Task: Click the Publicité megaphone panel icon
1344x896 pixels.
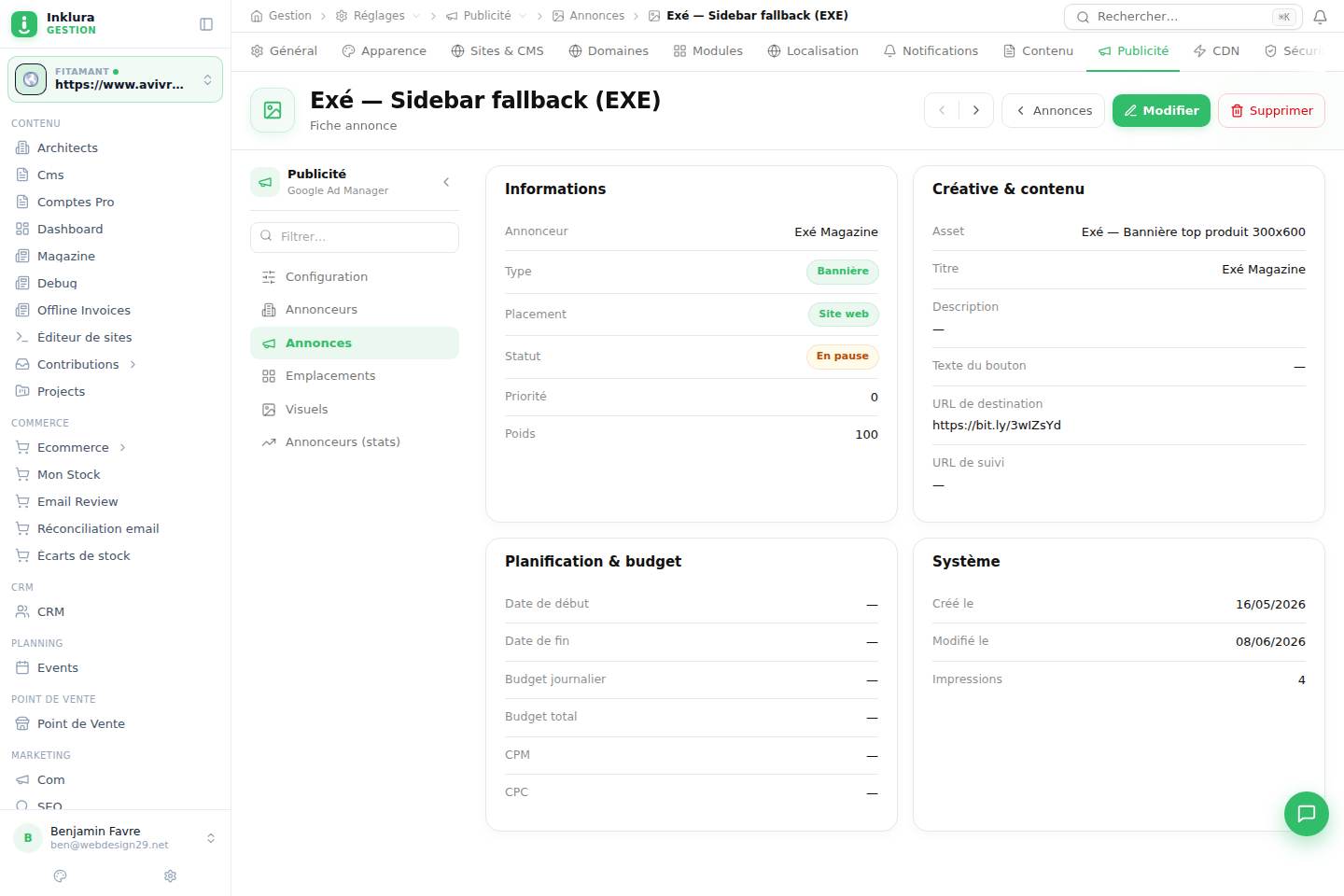Action: (265, 182)
